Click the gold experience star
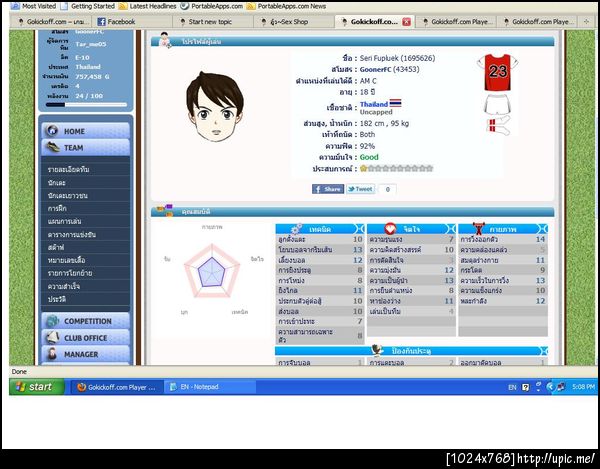 [363, 168]
